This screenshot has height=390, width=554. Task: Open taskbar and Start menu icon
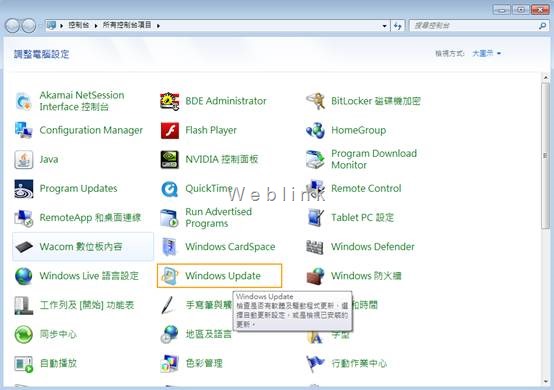[24, 305]
